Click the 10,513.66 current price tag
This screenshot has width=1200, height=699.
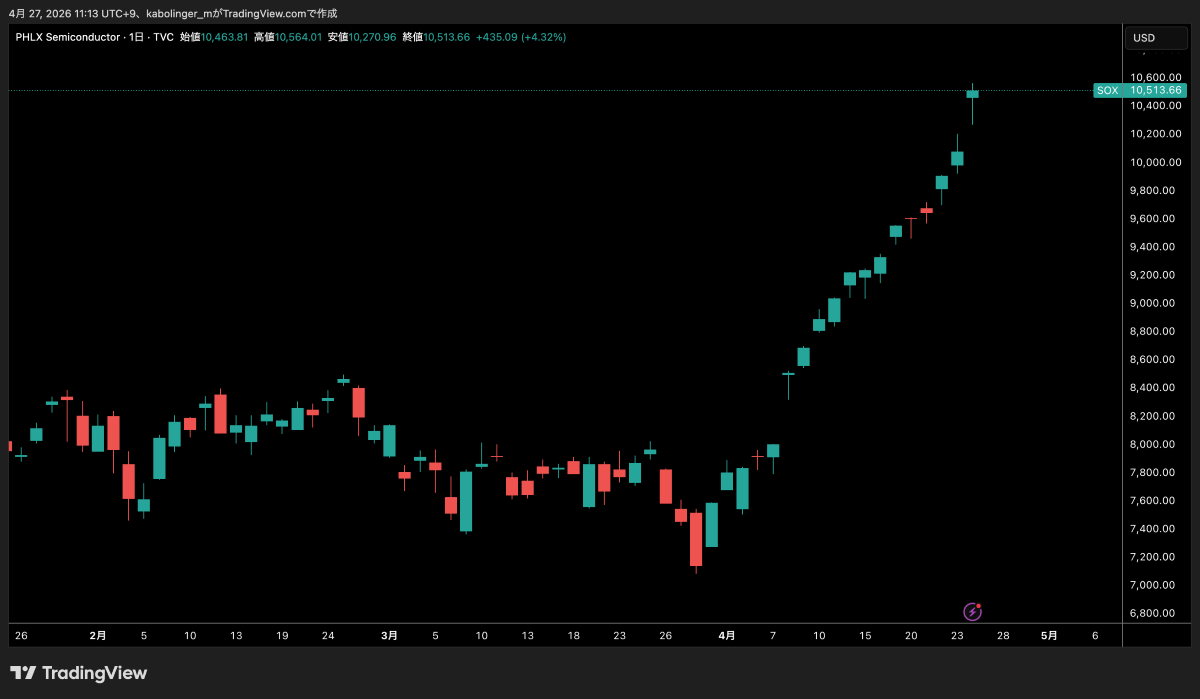coord(1156,90)
